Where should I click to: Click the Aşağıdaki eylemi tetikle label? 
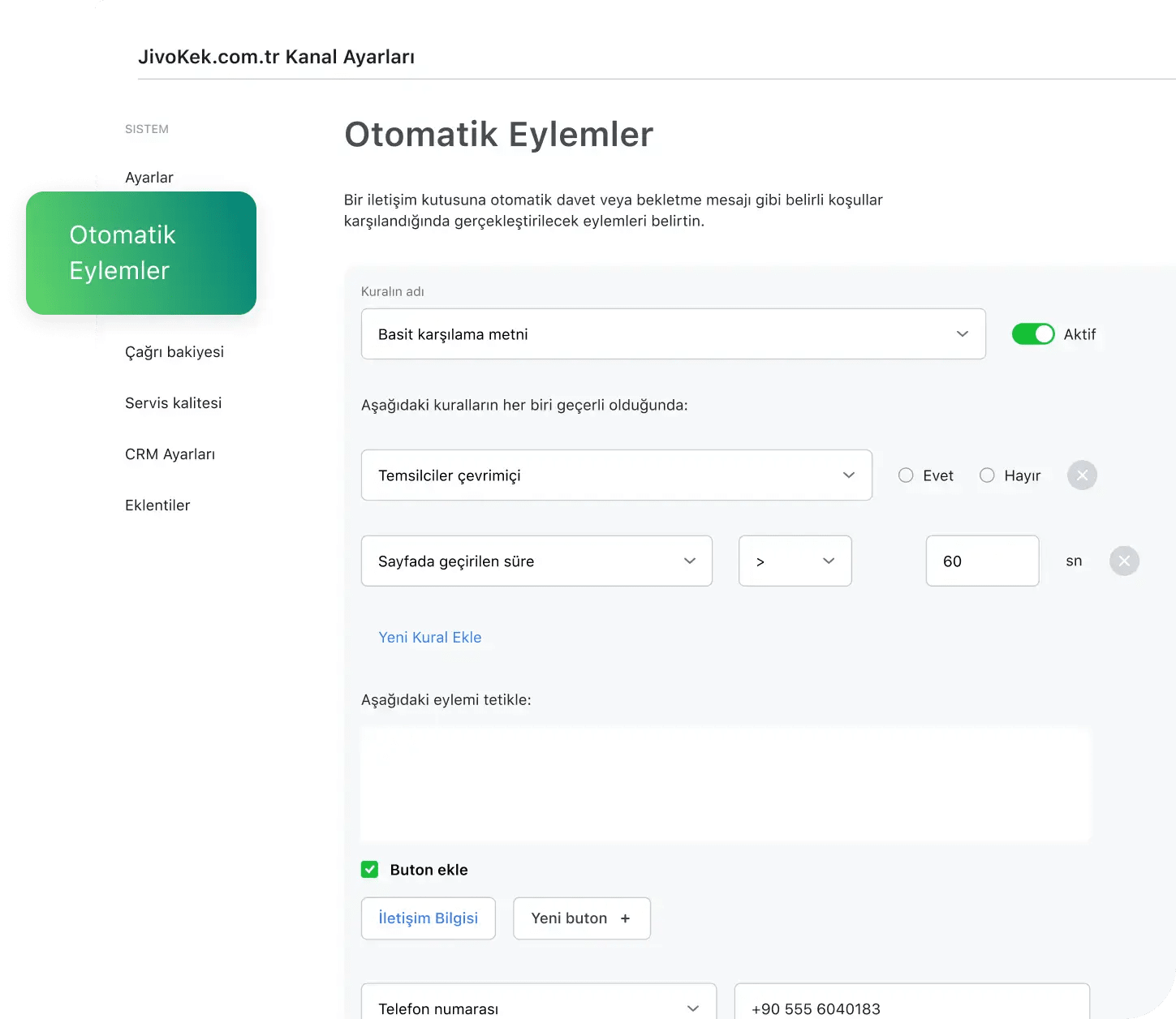tap(446, 700)
